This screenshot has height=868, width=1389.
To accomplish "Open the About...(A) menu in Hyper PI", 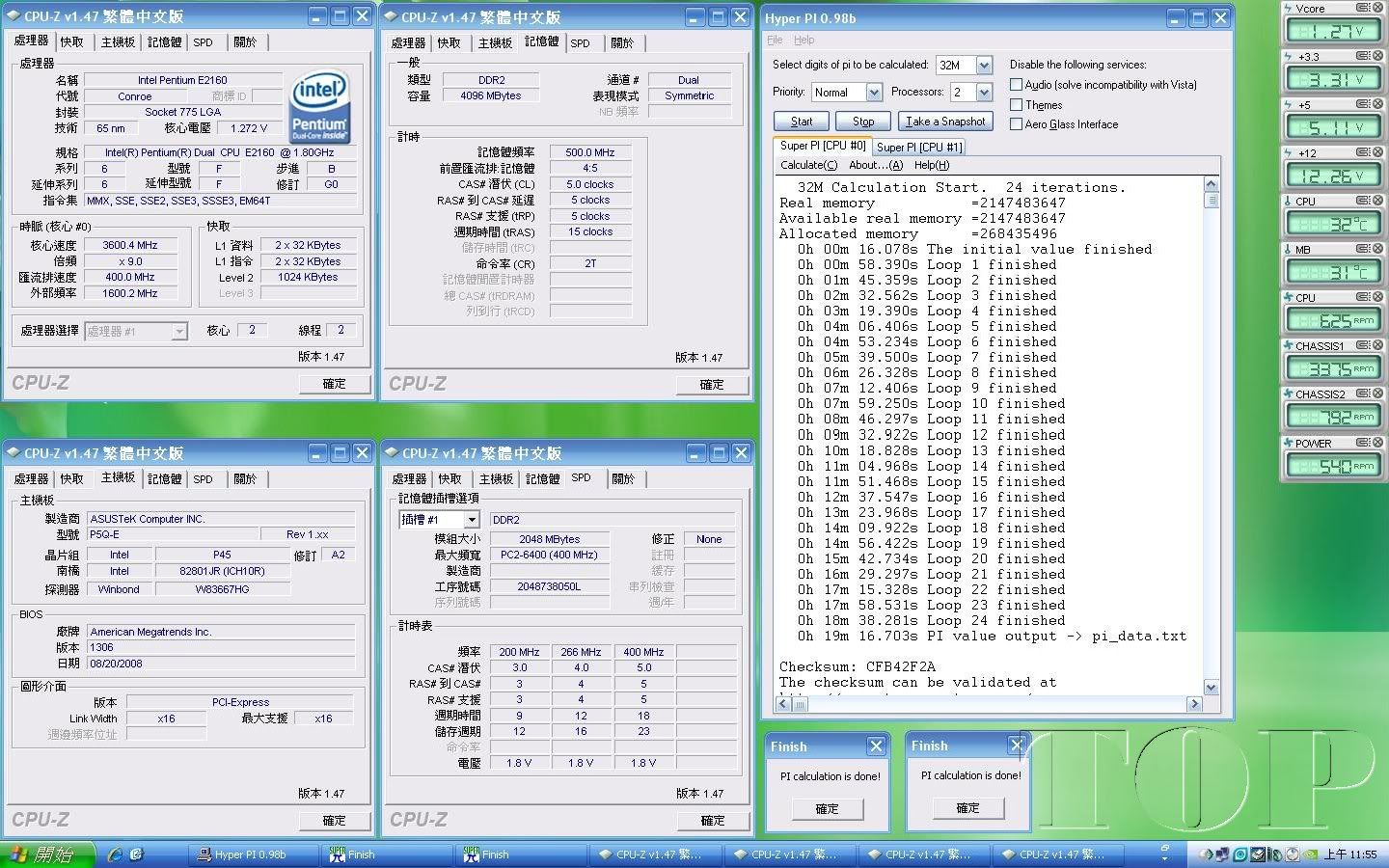I will click(876, 165).
